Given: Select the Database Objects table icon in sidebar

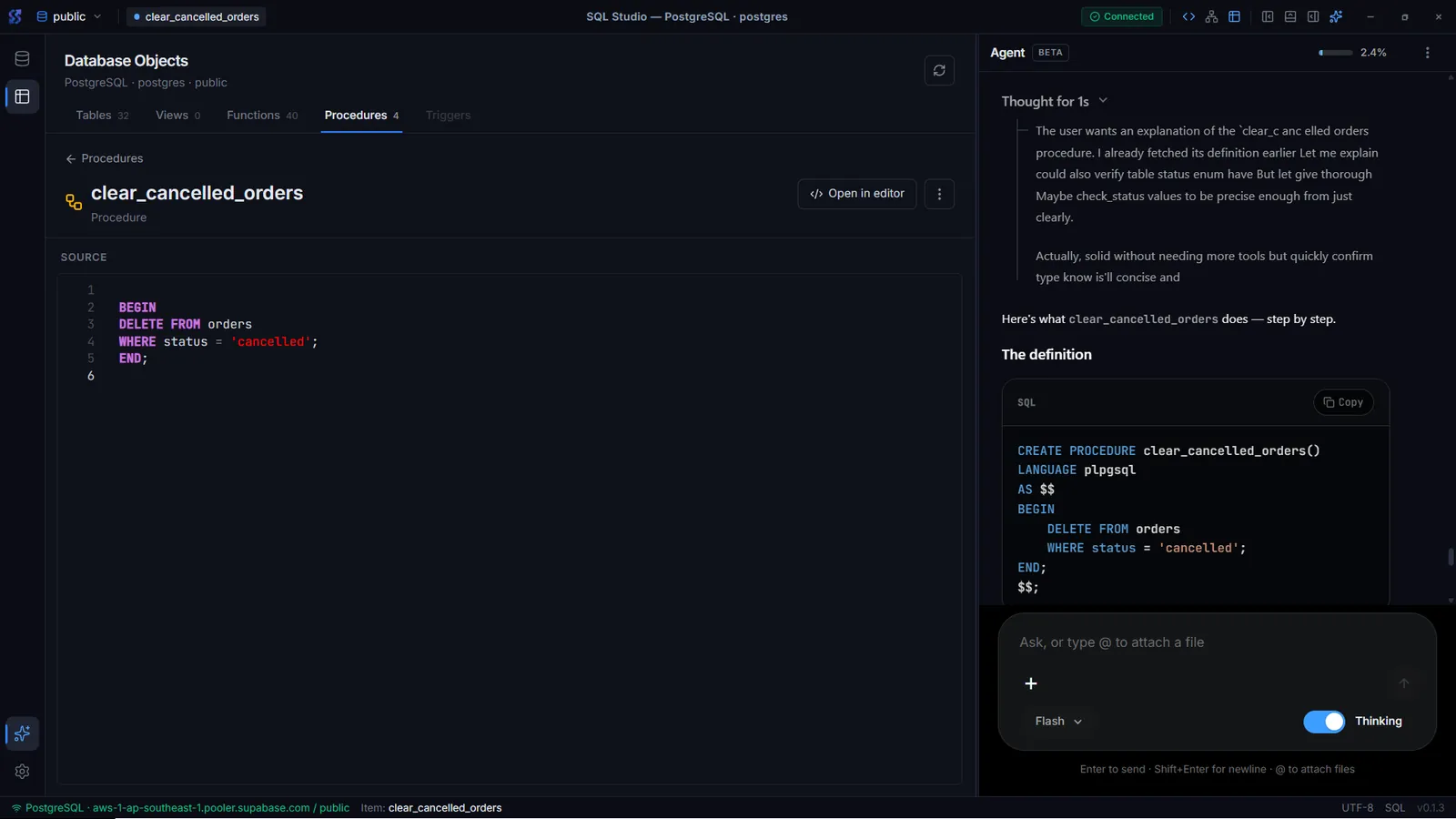Looking at the screenshot, I should tap(23, 96).
